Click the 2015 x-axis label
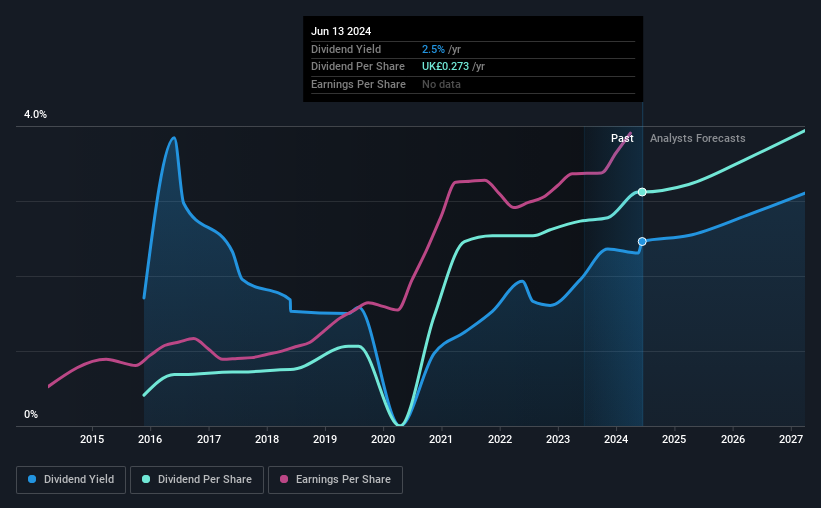821x508 pixels. 92,439
